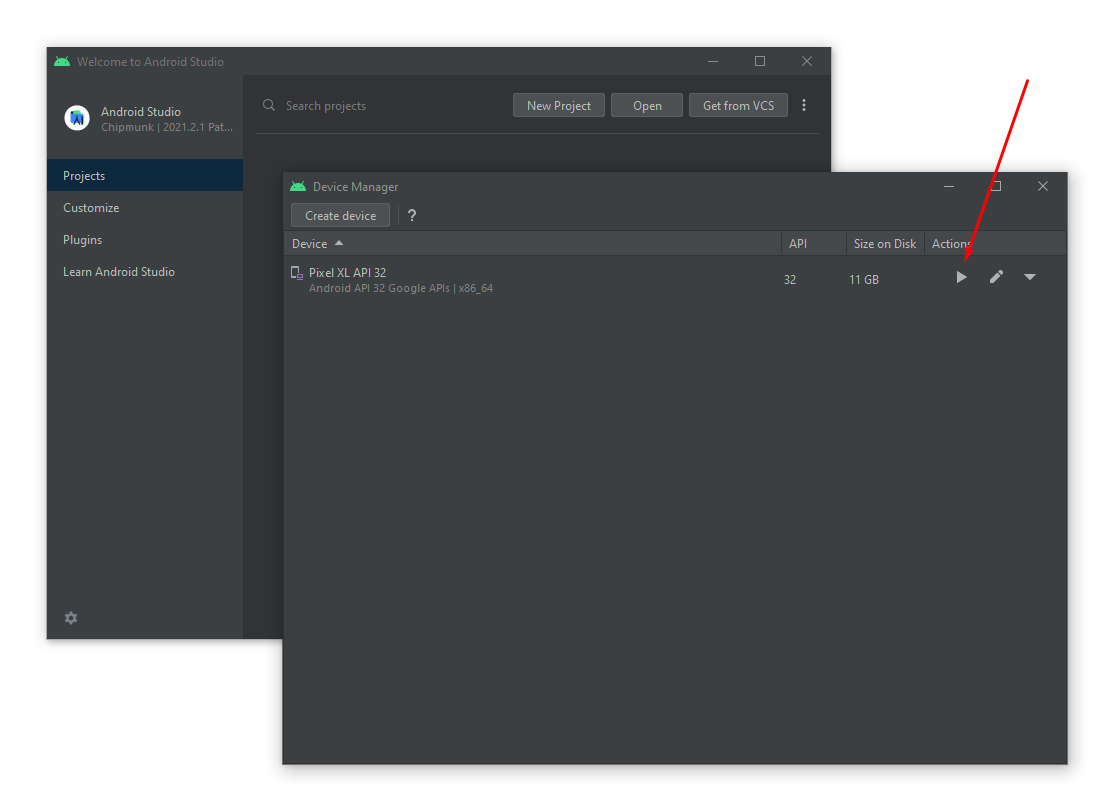This screenshot has width=1114, height=796.
Task: Click the 11 GB size value
Action: pos(864,280)
